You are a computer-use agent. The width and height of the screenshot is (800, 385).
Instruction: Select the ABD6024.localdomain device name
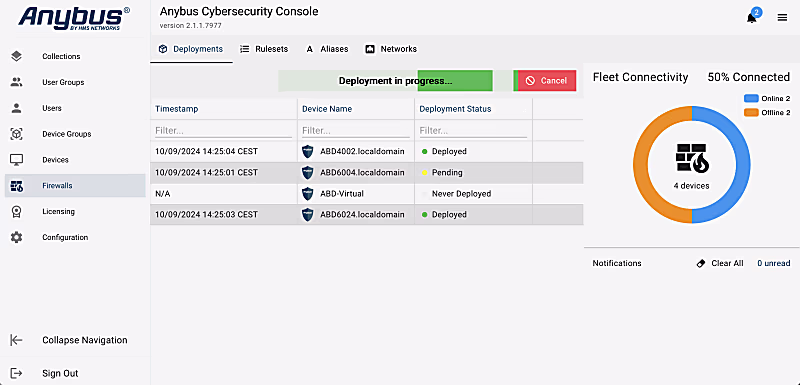click(362, 215)
